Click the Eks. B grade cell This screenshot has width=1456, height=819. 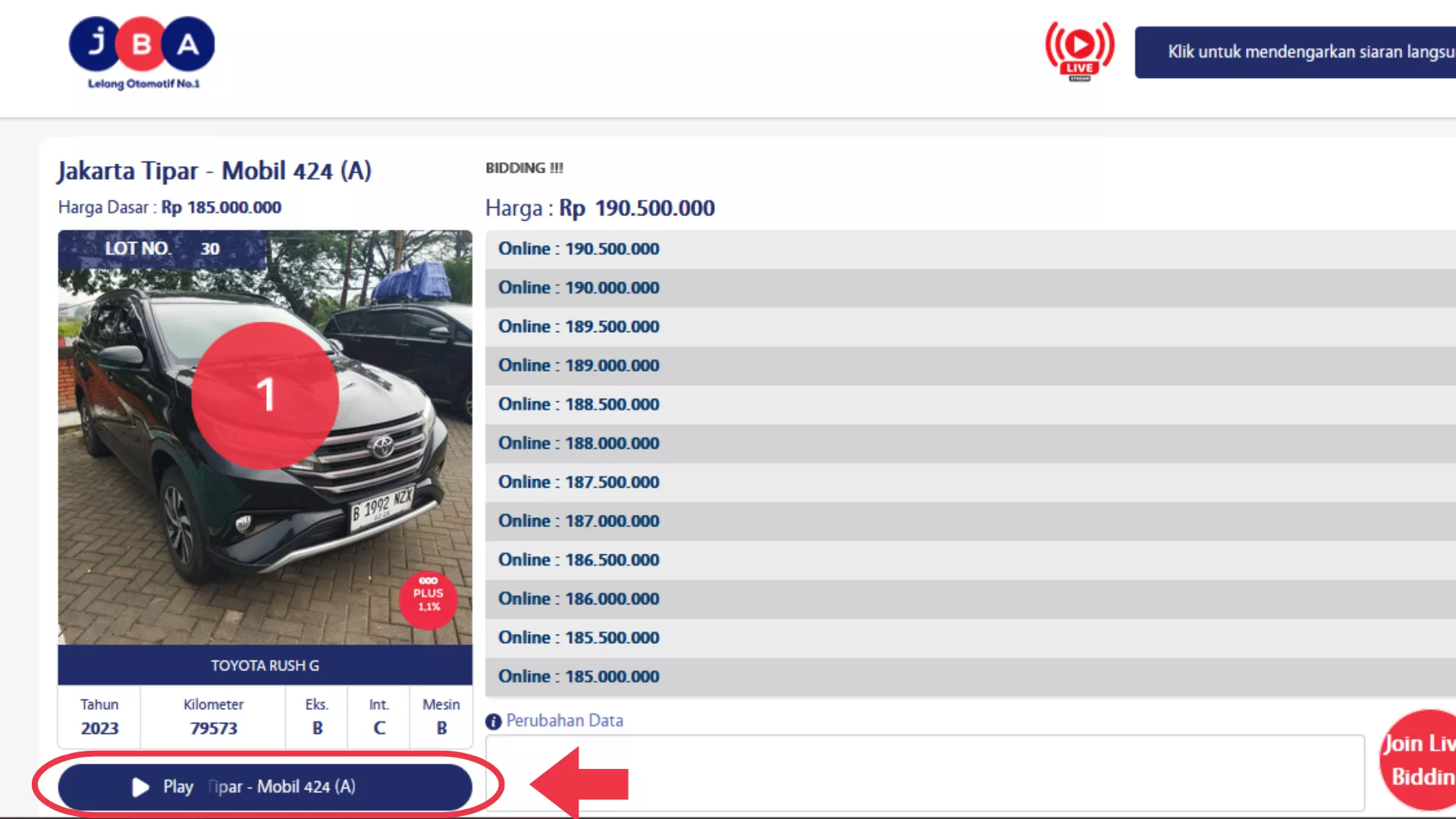coord(317,717)
